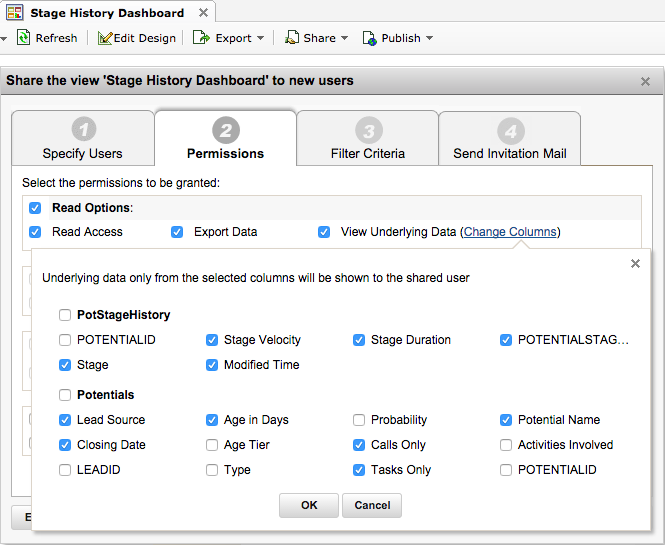Open the Export dropdown arrow
Screen dimensions: 665x545
pyautogui.click(x=260, y=38)
